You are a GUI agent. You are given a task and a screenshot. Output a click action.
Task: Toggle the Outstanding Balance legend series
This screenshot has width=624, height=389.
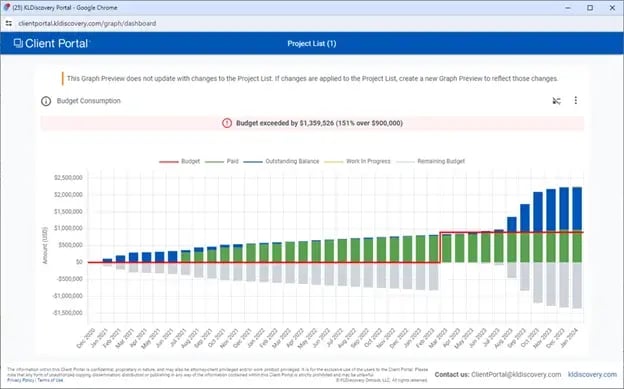click(281, 161)
